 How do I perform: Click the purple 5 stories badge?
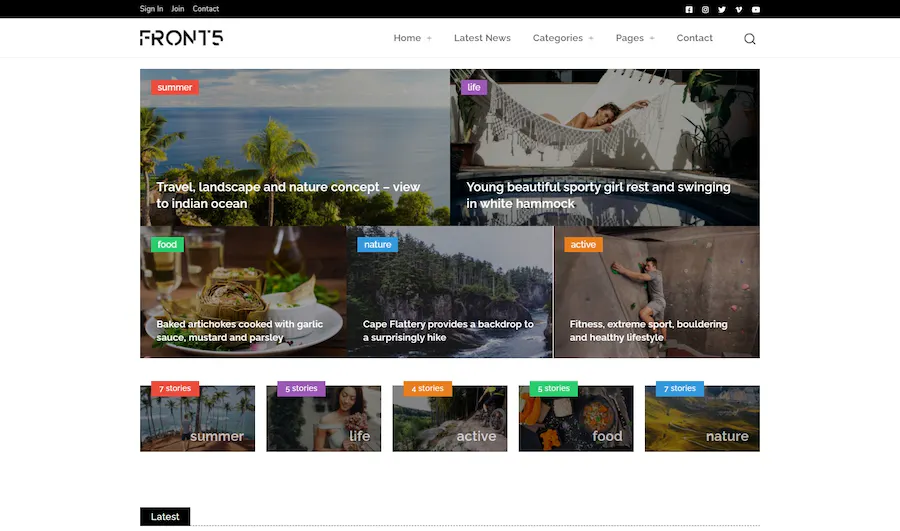point(301,389)
